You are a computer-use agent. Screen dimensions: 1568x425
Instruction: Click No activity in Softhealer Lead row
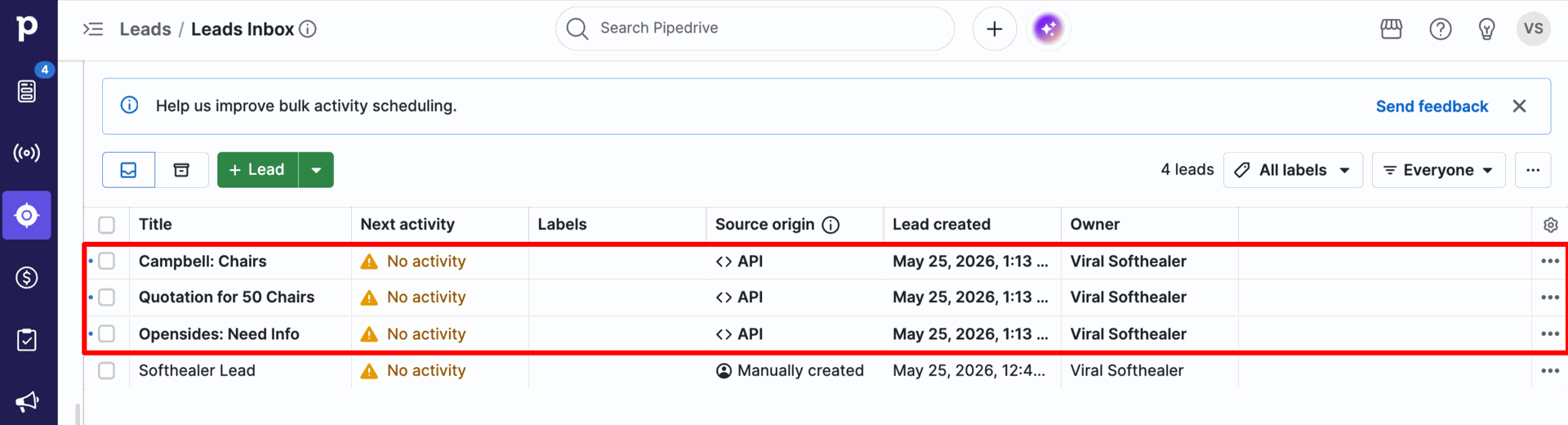(426, 370)
